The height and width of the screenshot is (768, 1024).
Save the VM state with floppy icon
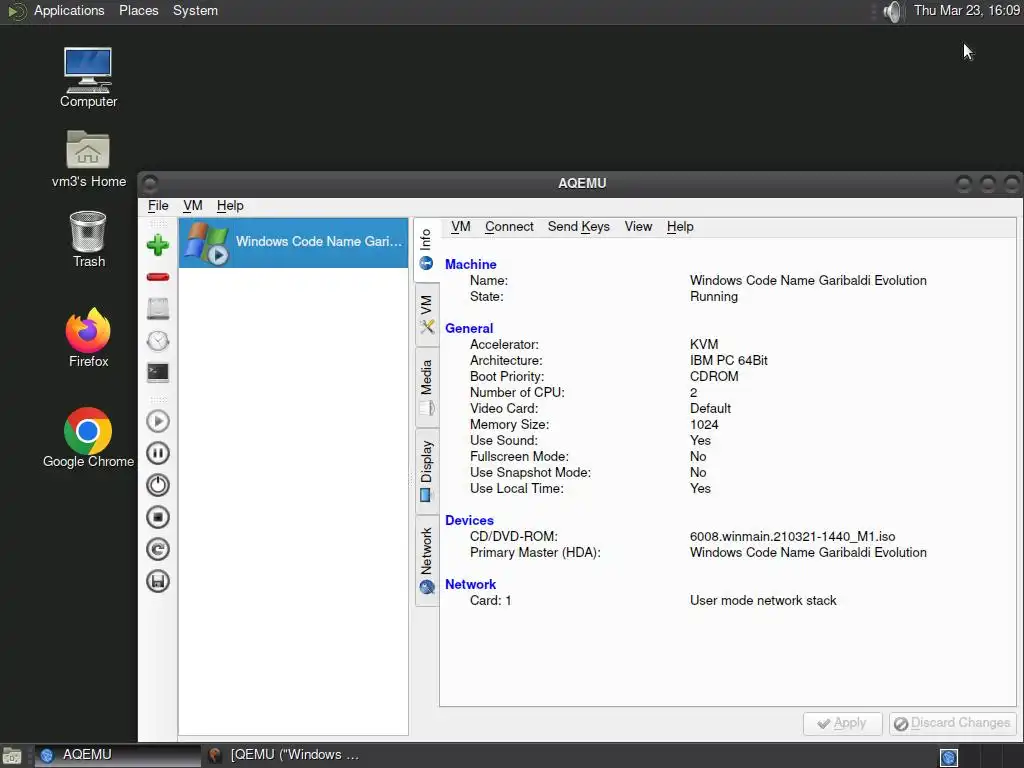(157, 581)
